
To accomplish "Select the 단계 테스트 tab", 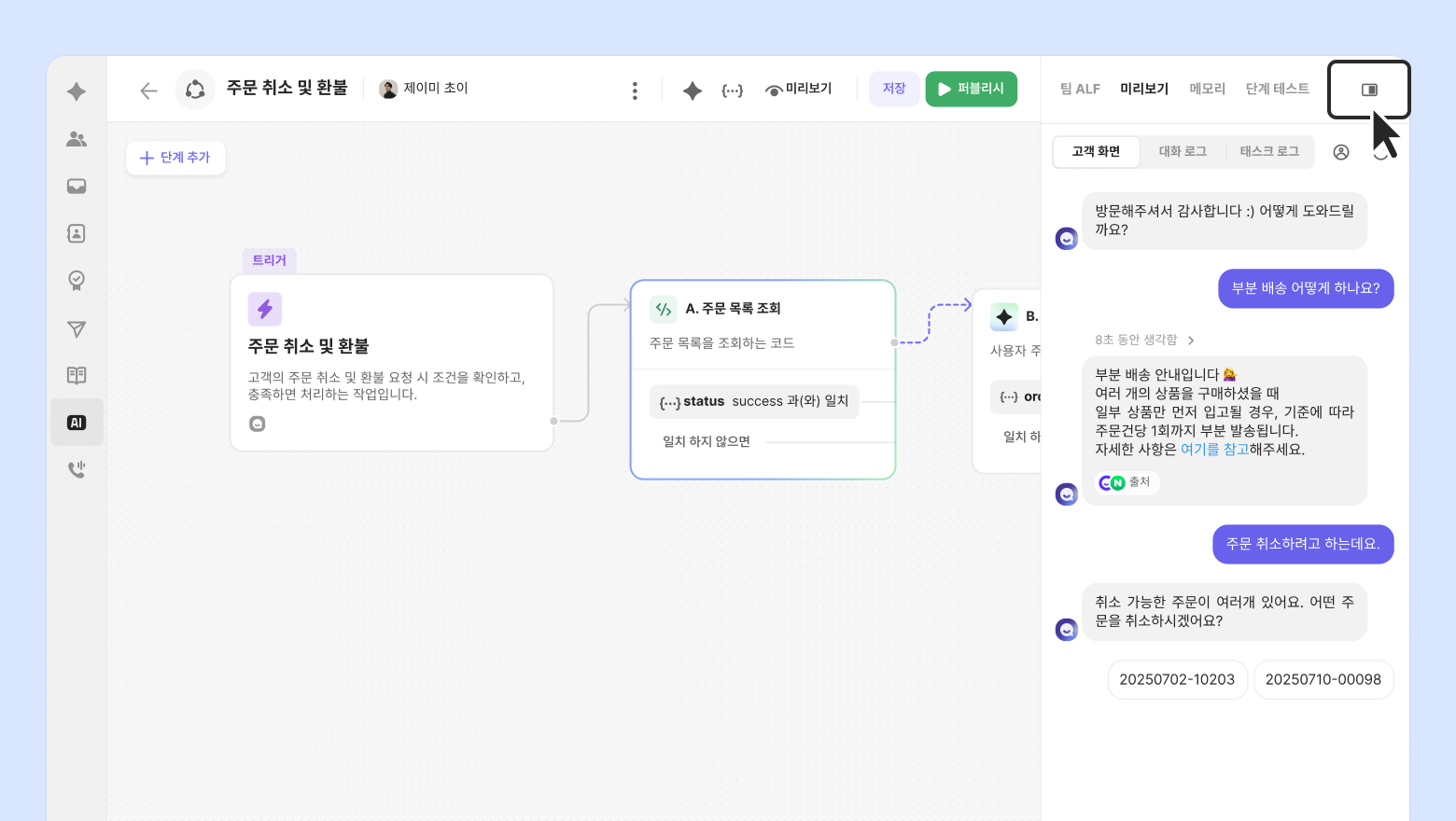I will [x=1277, y=89].
